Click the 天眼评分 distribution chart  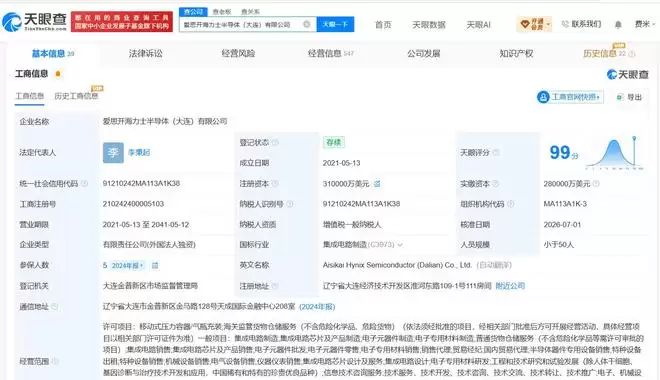pos(615,153)
